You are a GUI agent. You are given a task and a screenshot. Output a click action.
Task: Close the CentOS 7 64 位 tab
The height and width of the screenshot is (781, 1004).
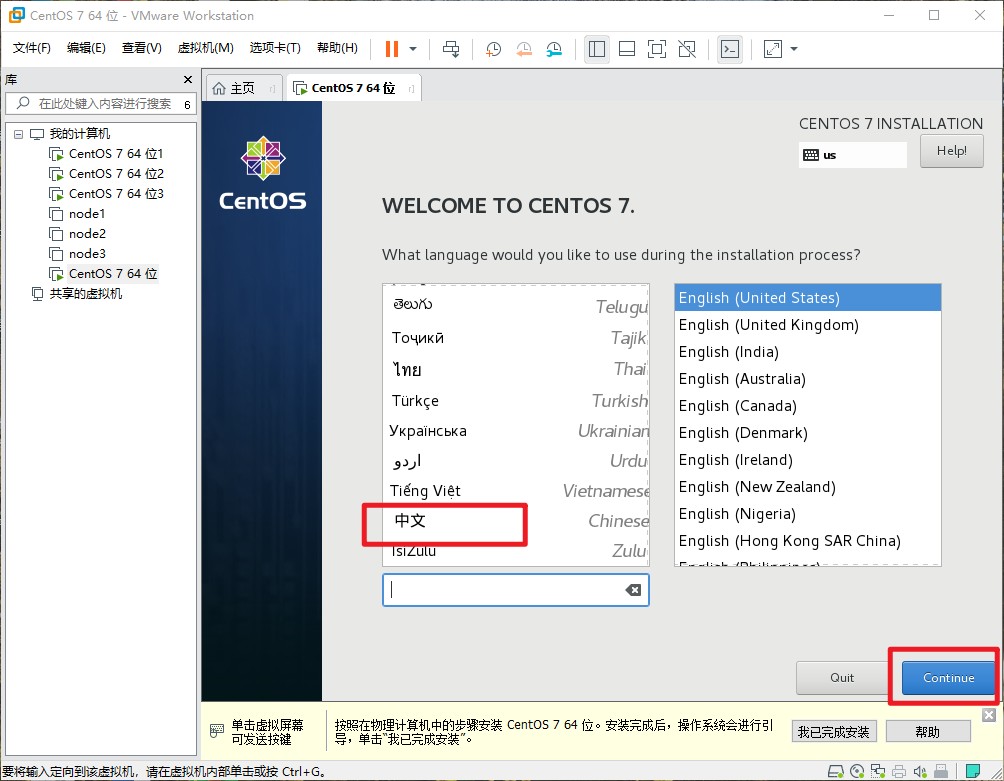click(411, 89)
